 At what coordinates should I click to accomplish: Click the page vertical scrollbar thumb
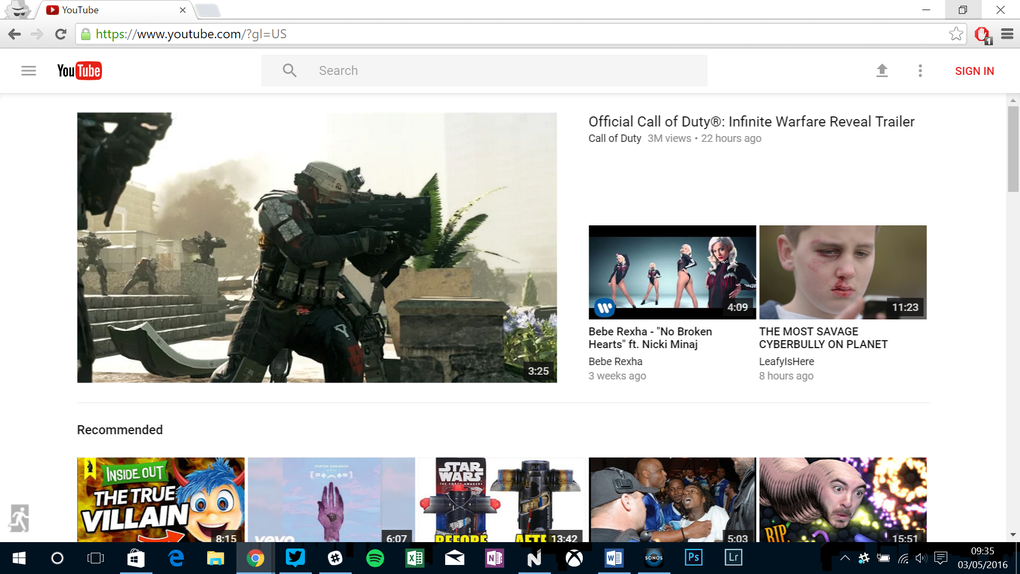[x=1013, y=150]
